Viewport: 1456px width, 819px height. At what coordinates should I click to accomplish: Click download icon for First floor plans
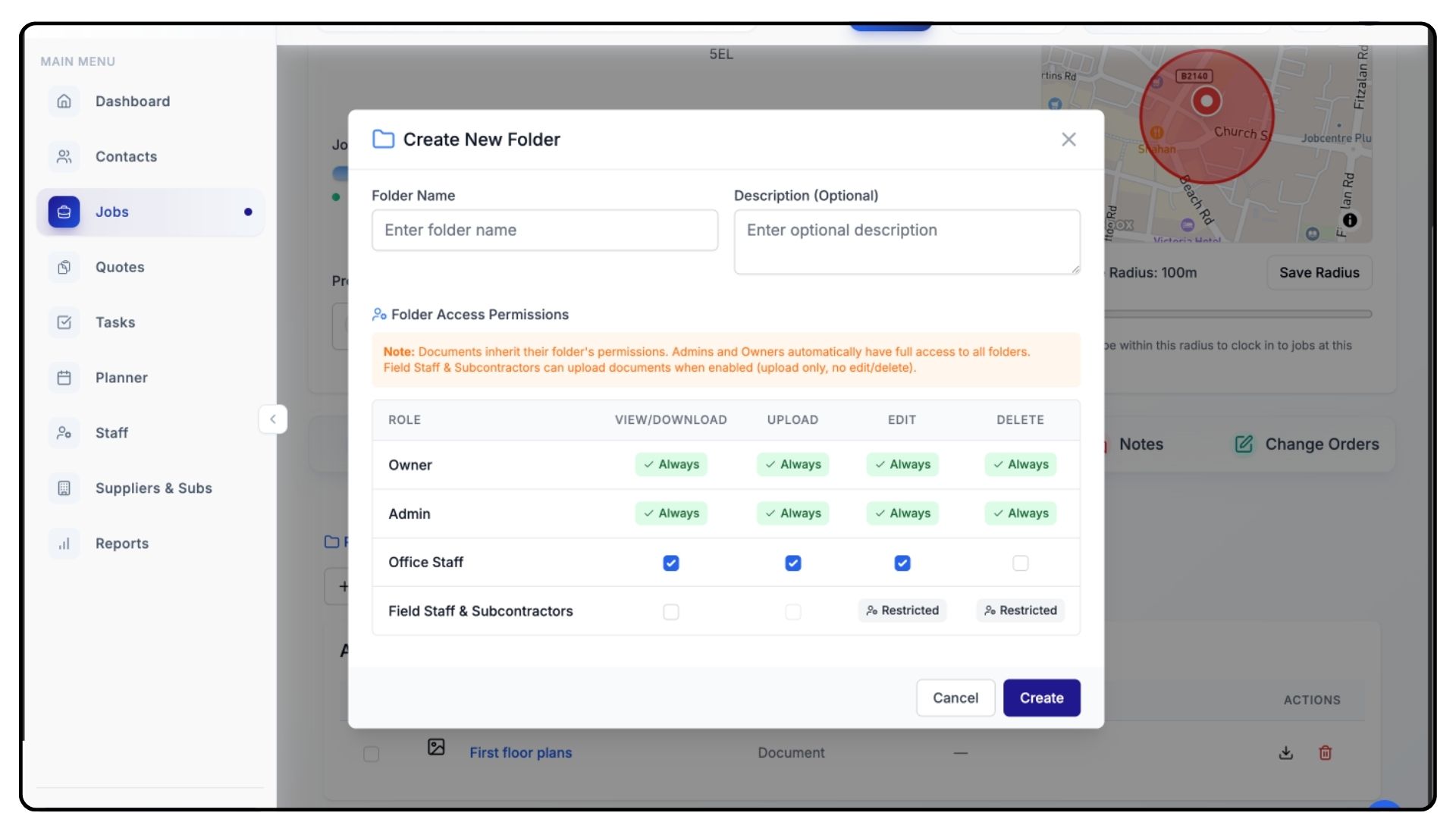tap(1285, 753)
